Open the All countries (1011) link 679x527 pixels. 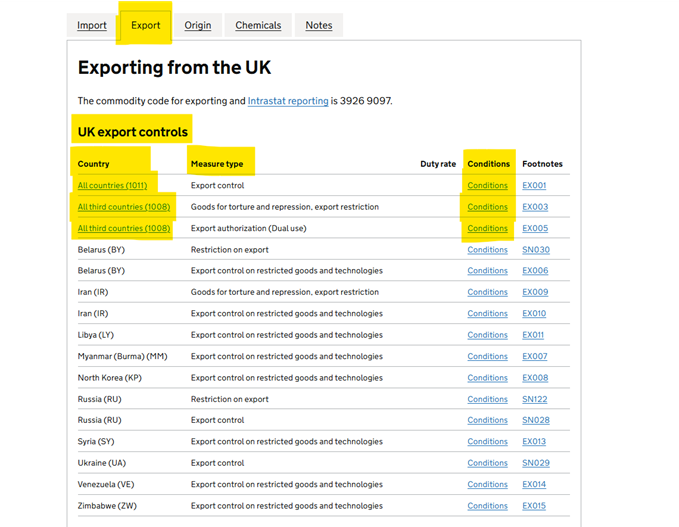point(112,186)
